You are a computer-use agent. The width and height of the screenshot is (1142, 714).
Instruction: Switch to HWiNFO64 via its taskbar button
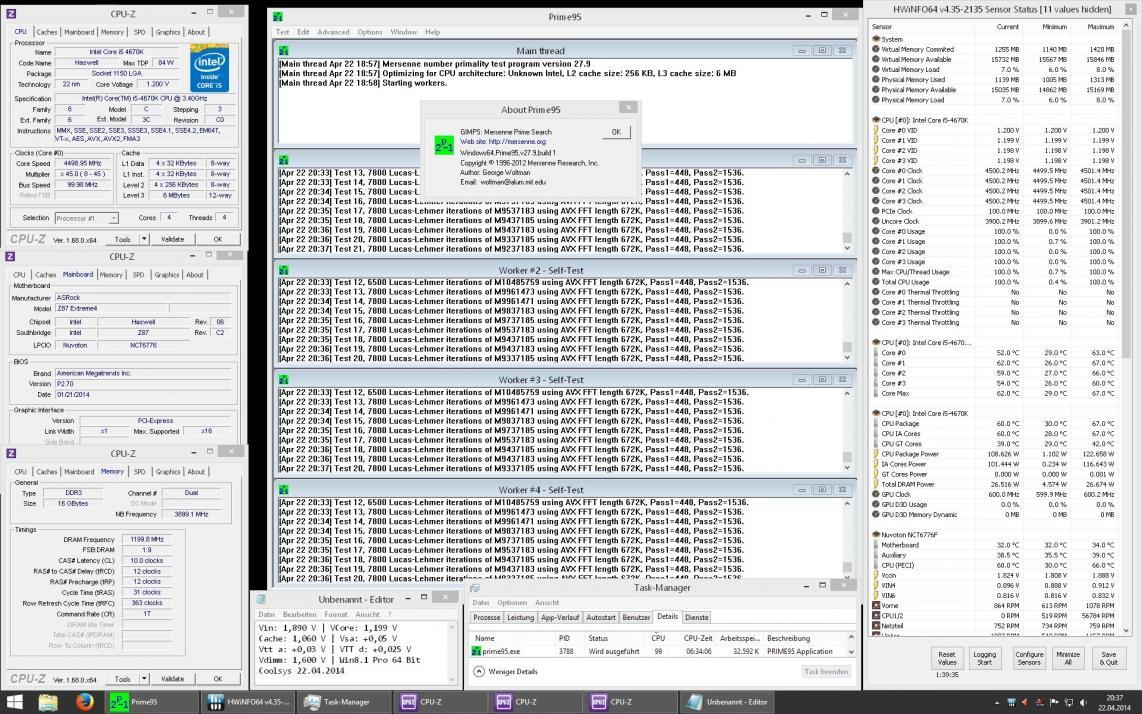248,702
